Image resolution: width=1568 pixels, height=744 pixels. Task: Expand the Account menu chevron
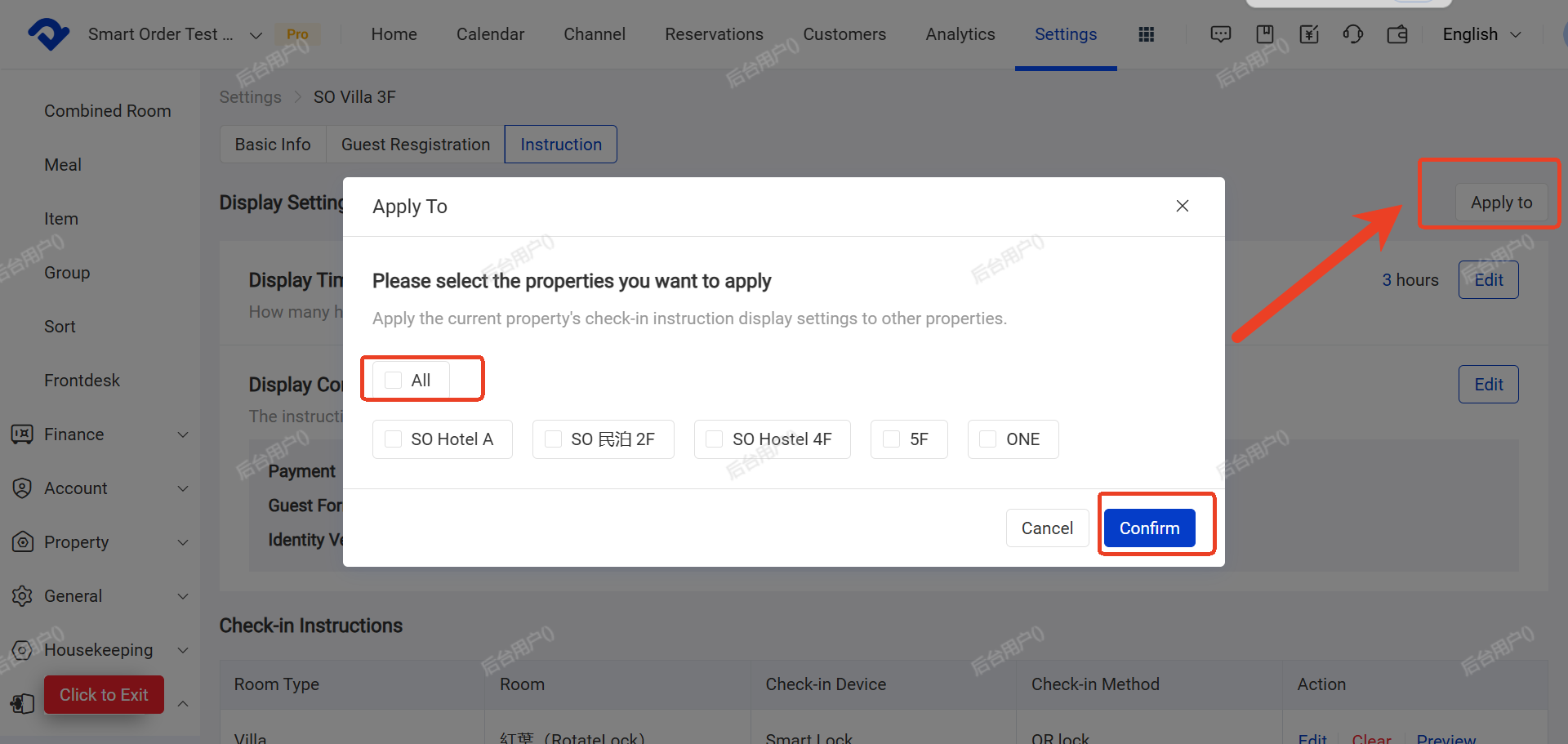click(x=183, y=488)
